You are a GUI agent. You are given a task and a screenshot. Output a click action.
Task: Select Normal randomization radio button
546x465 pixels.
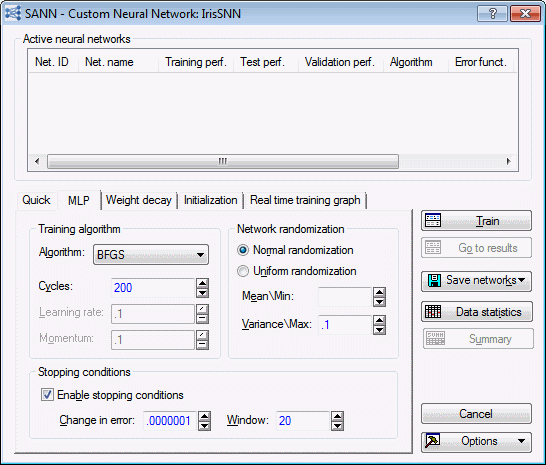[243, 250]
